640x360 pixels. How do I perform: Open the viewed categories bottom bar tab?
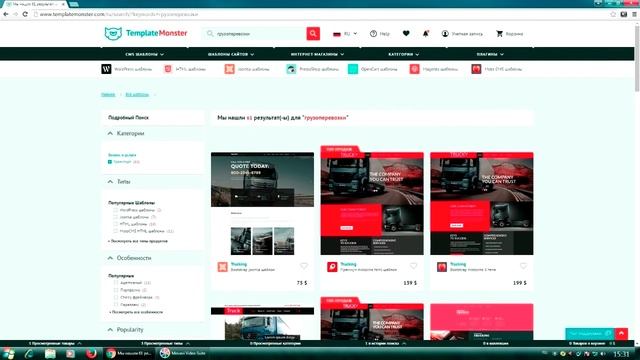coord(275,343)
